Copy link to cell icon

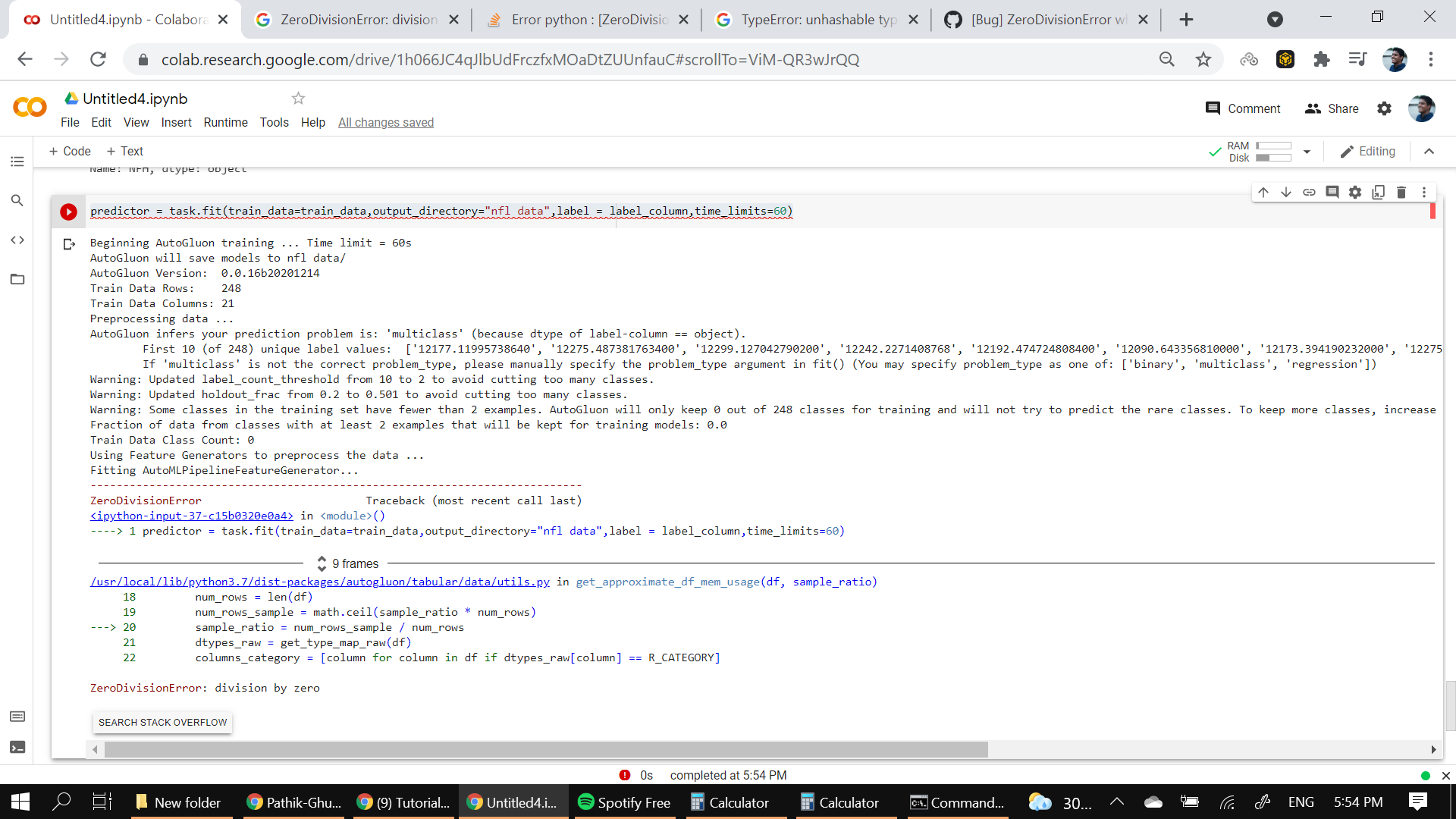1309,193
